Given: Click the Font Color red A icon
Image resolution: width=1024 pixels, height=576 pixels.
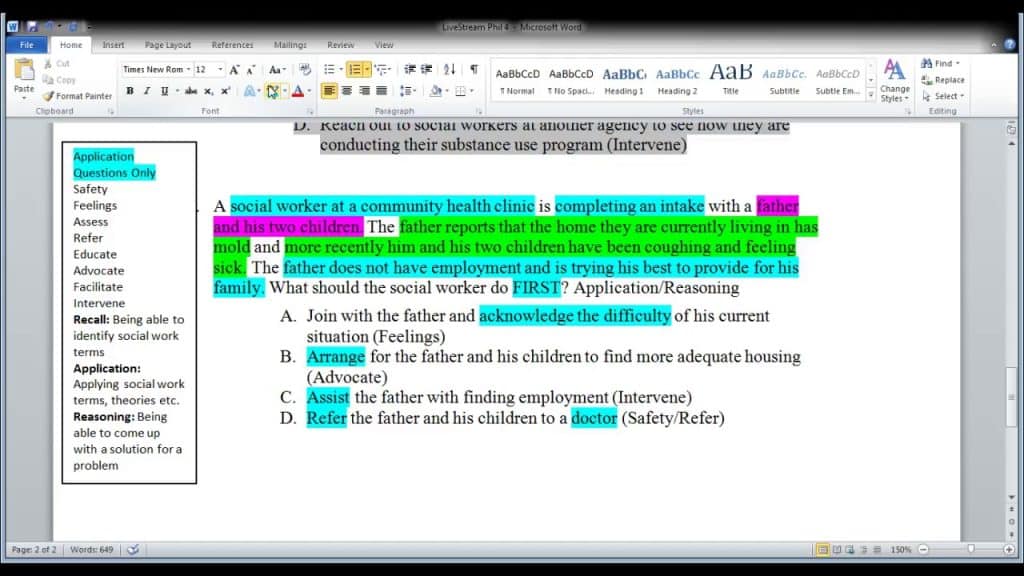Looking at the screenshot, I should pyautogui.click(x=298, y=91).
